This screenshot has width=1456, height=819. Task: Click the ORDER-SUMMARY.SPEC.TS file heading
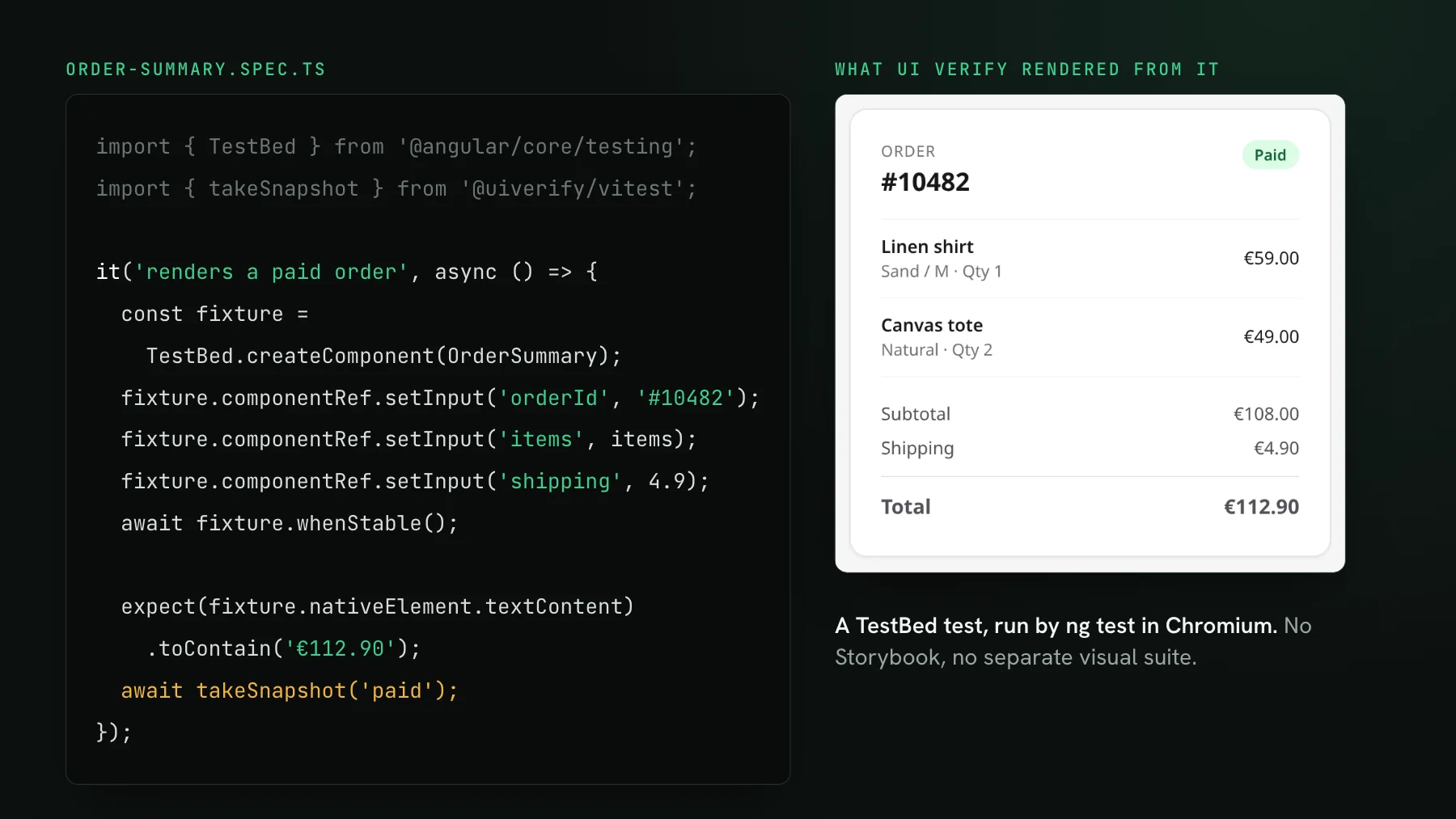point(196,70)
